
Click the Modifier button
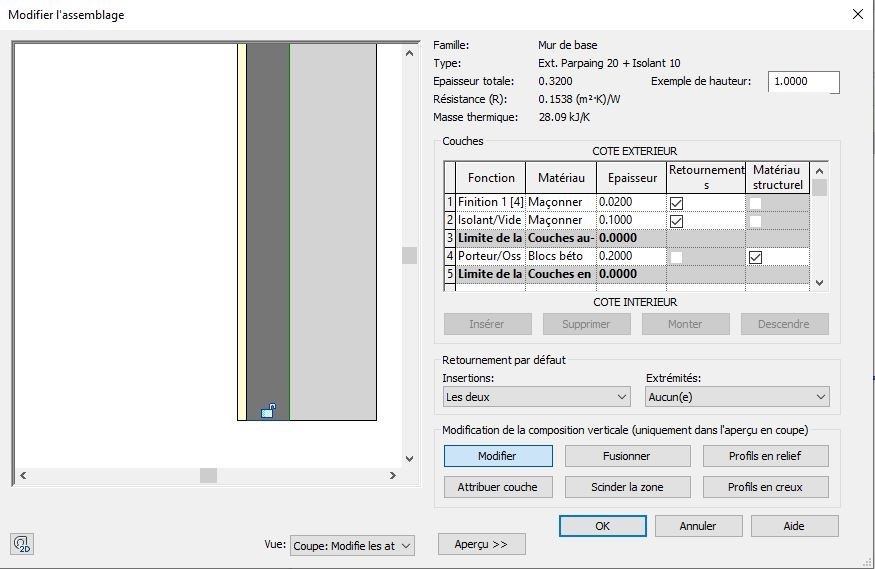[x=497, y=456]
